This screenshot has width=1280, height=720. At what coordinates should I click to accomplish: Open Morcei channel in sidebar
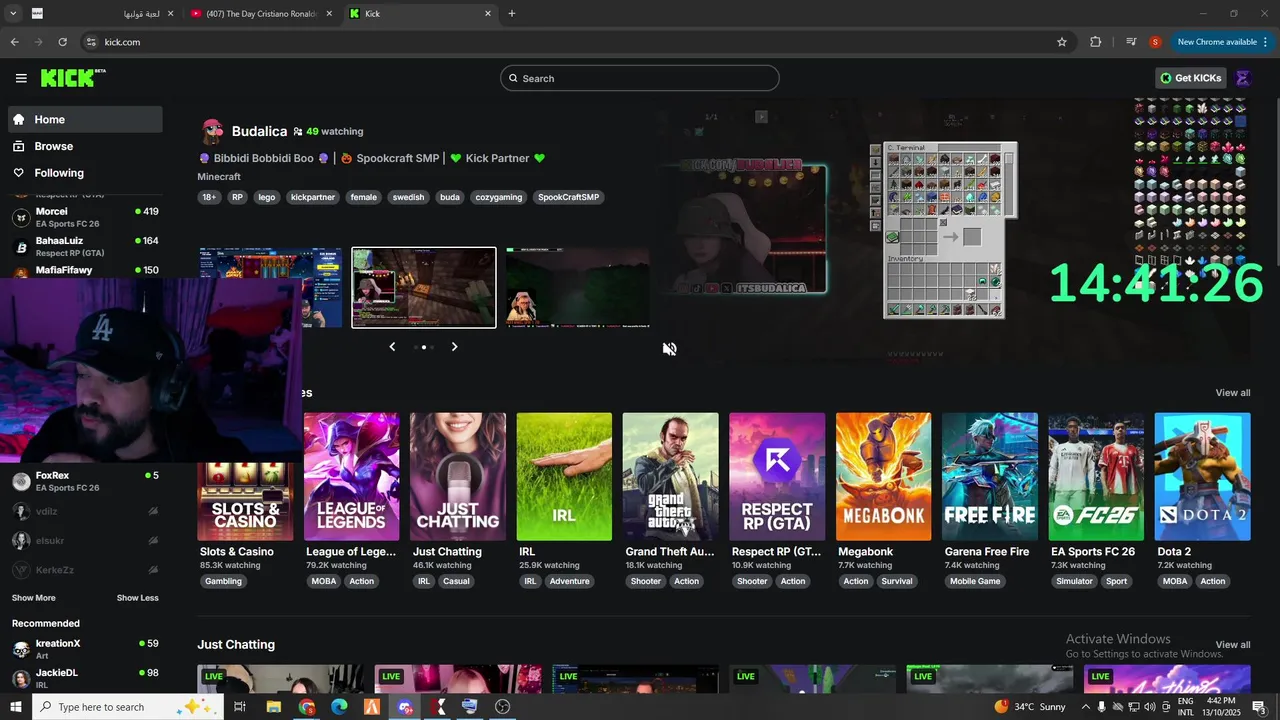[x=85, y=217]
